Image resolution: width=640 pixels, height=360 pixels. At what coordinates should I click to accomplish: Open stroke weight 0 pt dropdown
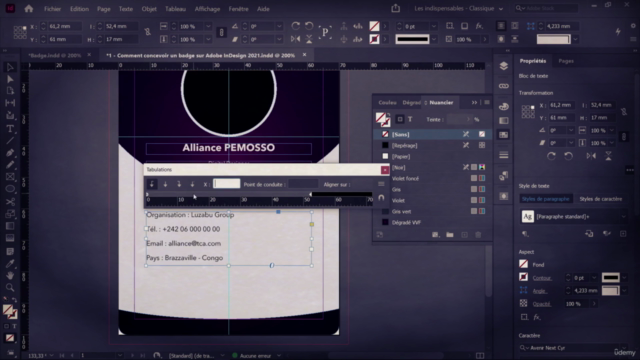click(x=433, y=26)
